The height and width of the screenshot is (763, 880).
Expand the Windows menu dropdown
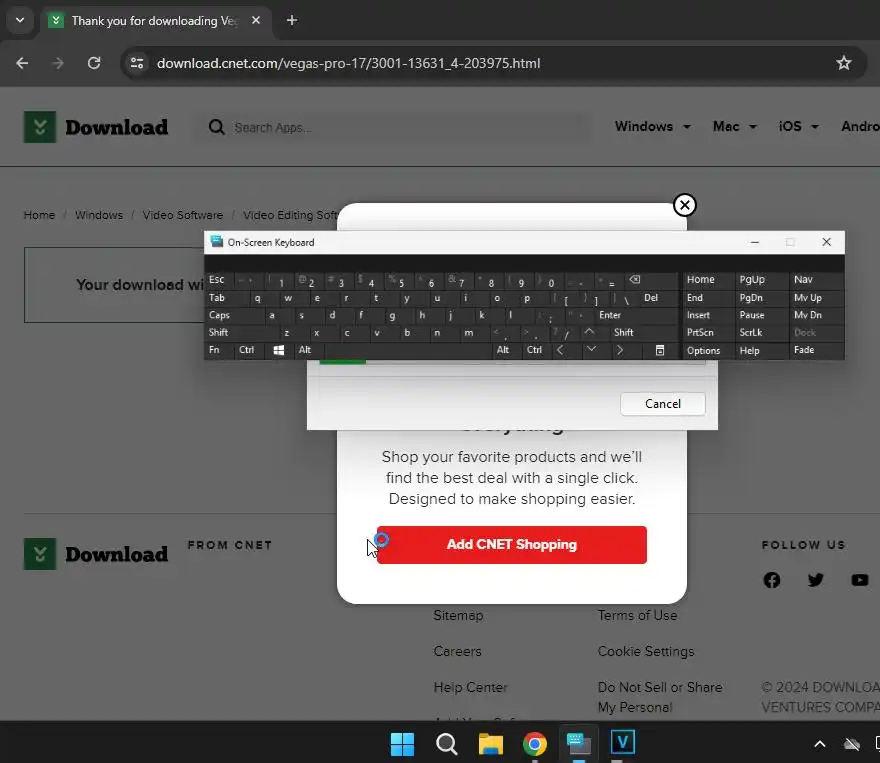click(653, 127)
